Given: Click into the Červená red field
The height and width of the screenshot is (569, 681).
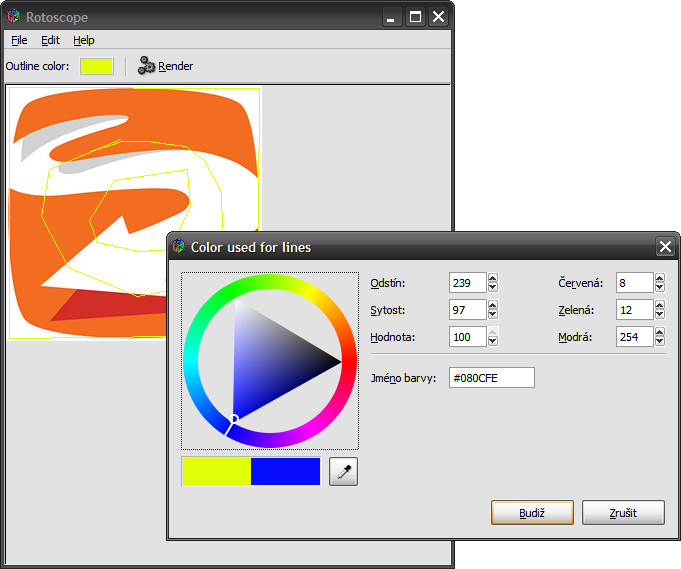Looking at the screenshot, I should pos(635,283).
